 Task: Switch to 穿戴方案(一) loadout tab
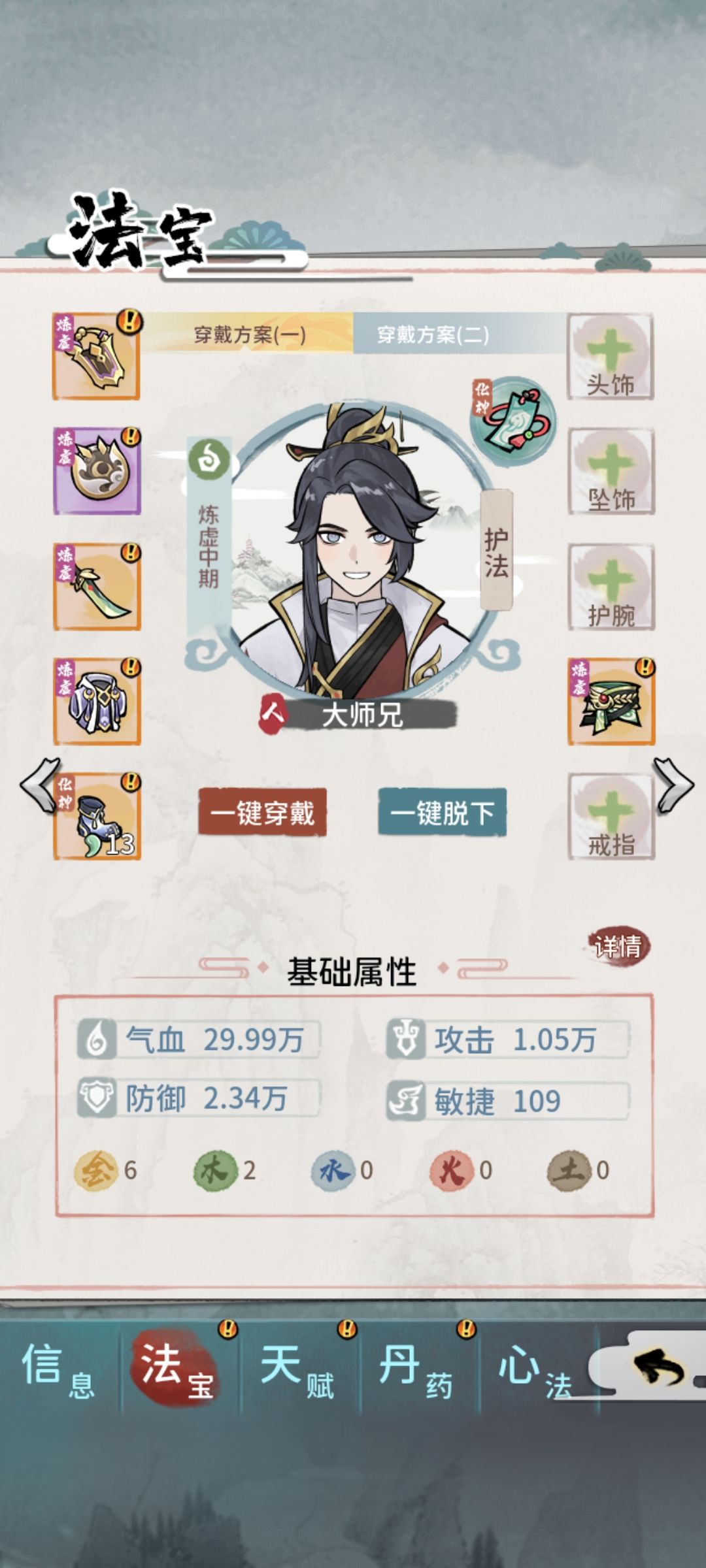pos(249,334)
